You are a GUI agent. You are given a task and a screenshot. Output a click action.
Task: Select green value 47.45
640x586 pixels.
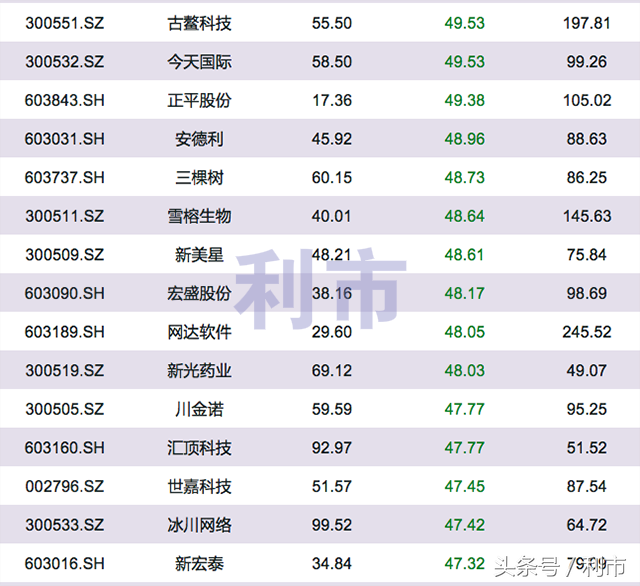point(464,486)
